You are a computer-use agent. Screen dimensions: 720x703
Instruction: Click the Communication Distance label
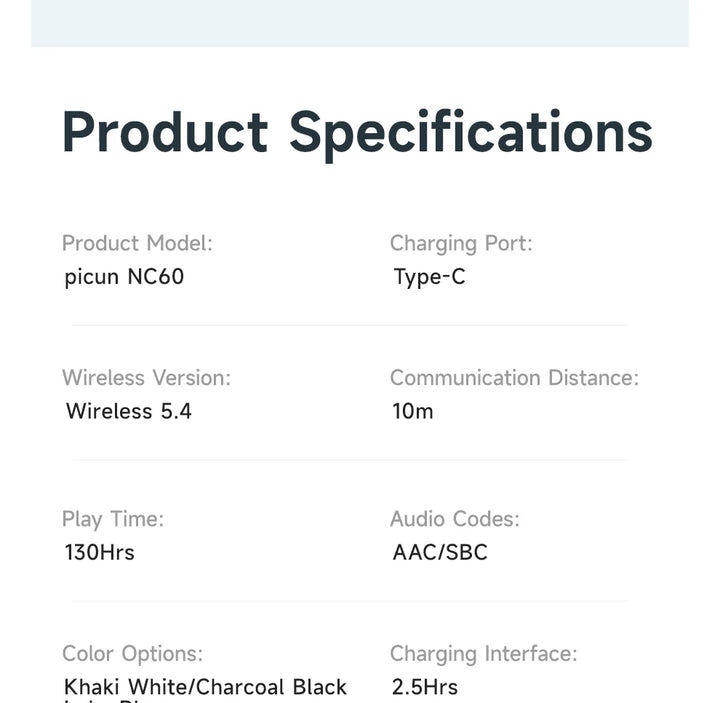(514, 378)
